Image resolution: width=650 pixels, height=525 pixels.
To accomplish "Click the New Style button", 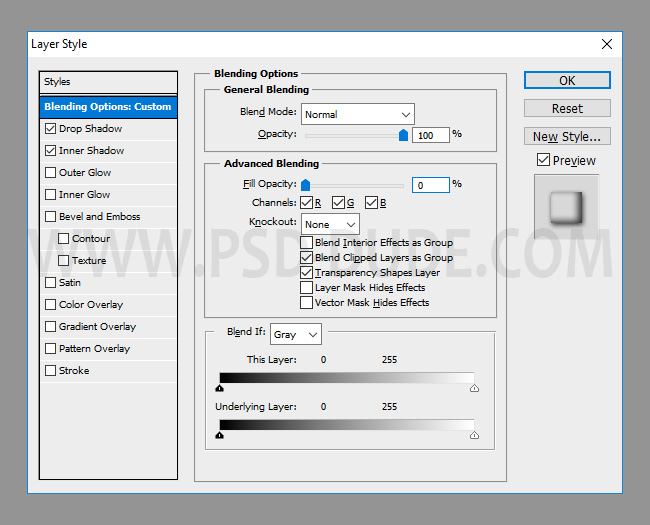I will click(566, 136).
